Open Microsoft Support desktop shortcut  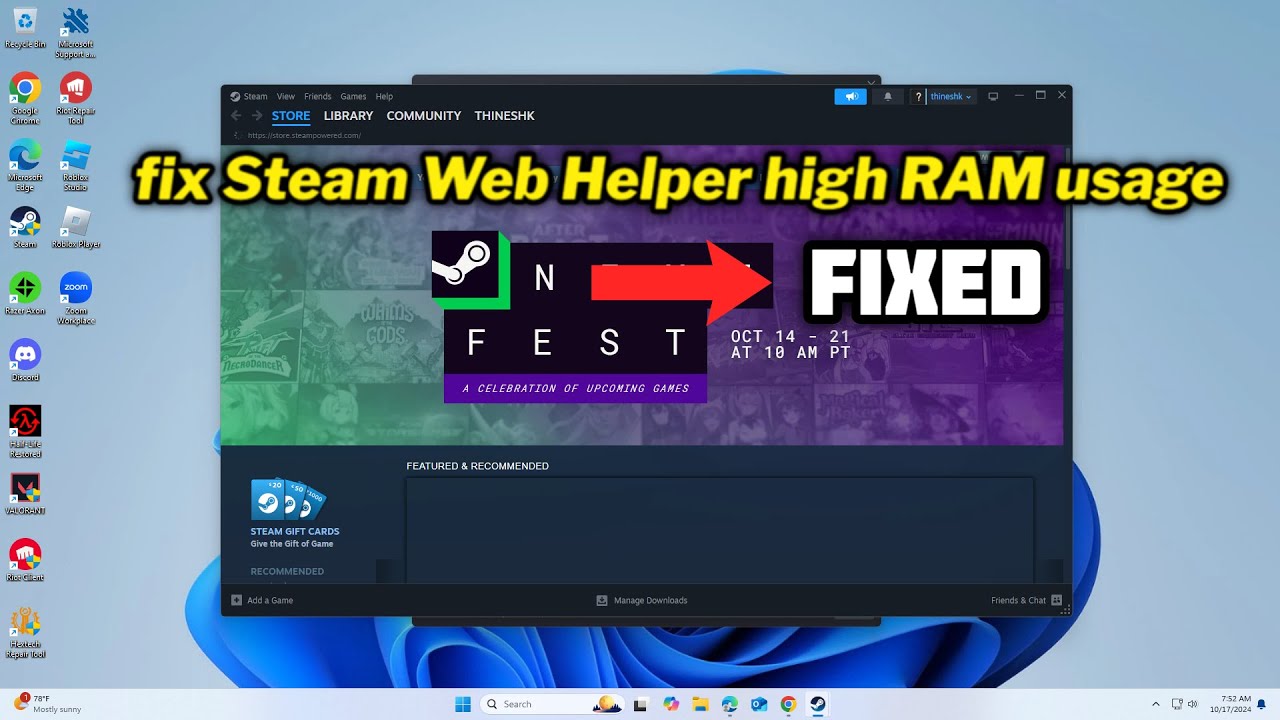[x=76, y=33]
